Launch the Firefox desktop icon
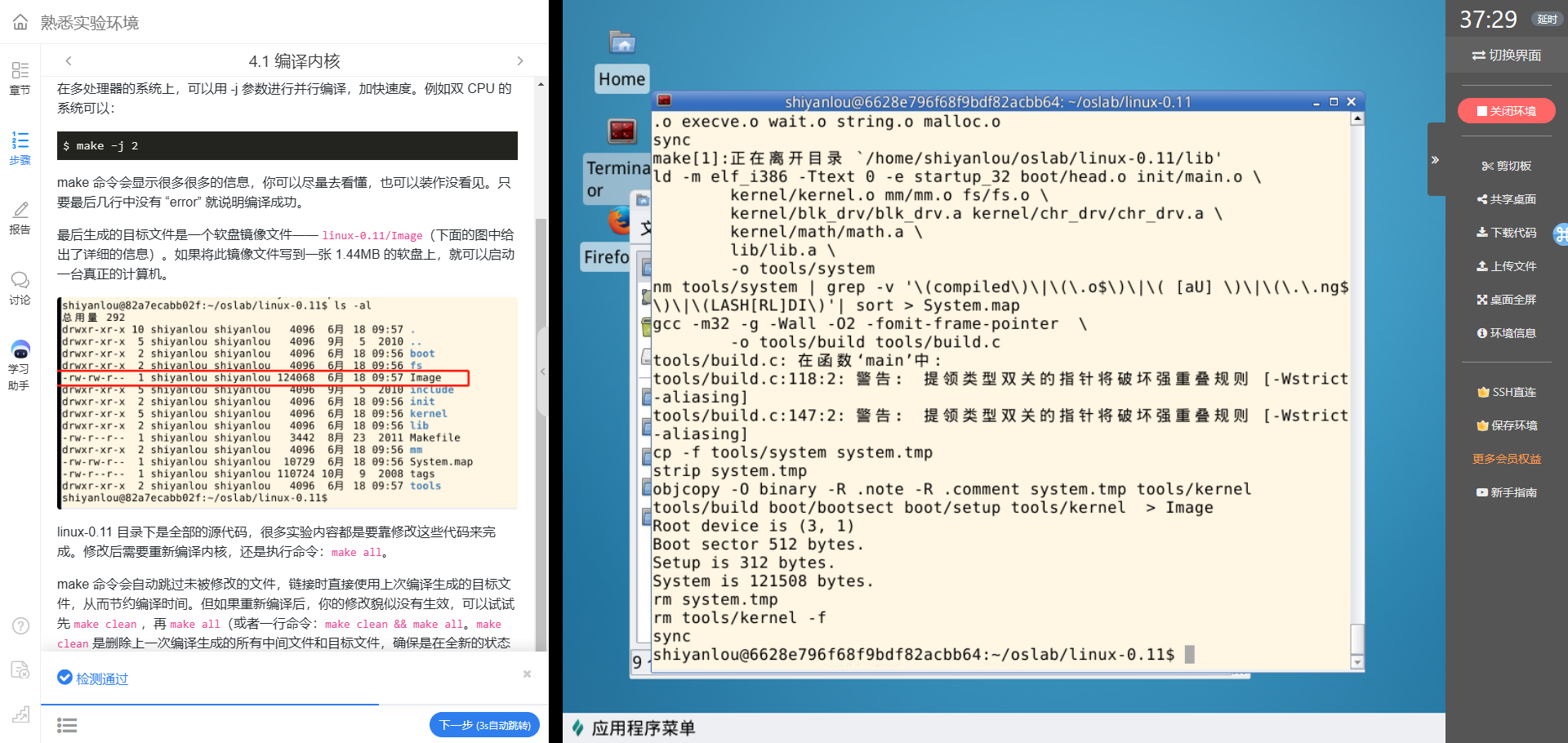1568x743 pixels. [619, 221]
